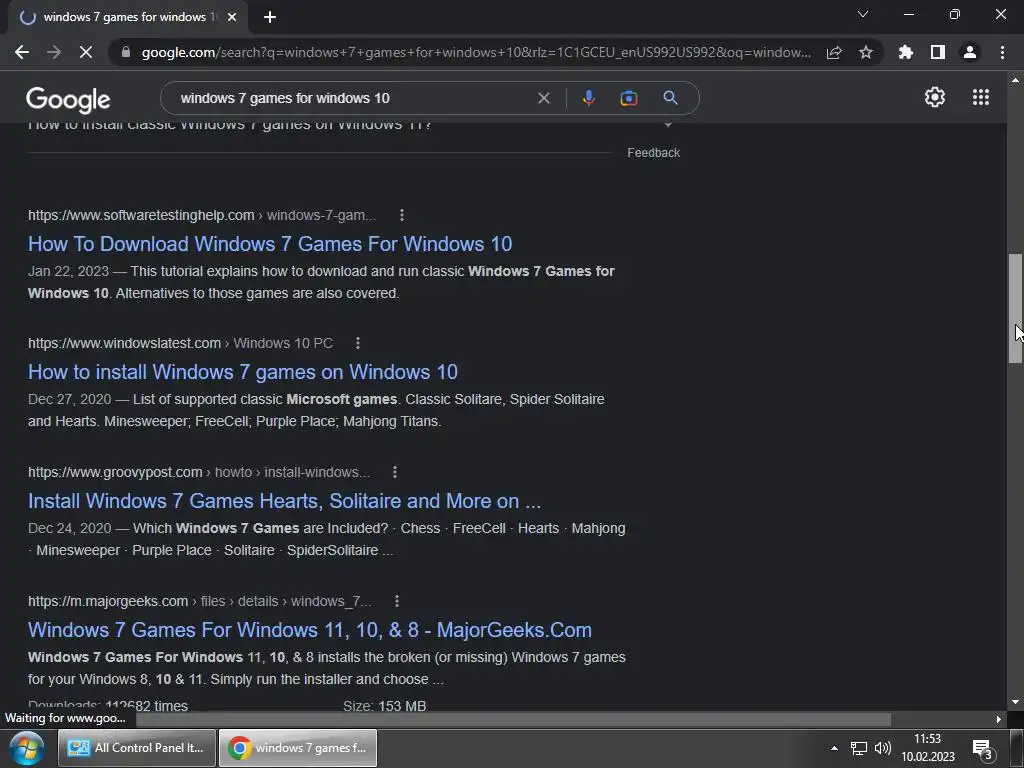Open Google quick settings gear
The height and width of the screenshot is (768, 1024).
pos(935,97)
